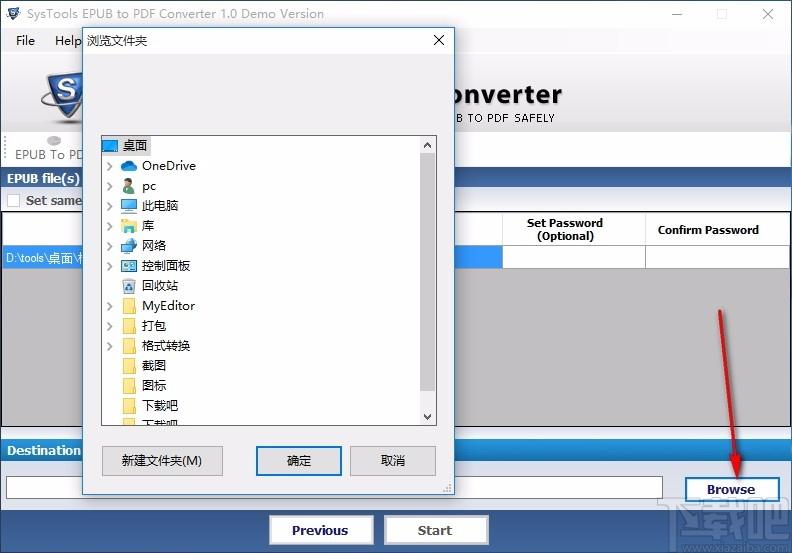
Task: Select the EPUB To PDF tab
Action: (48, 149)
